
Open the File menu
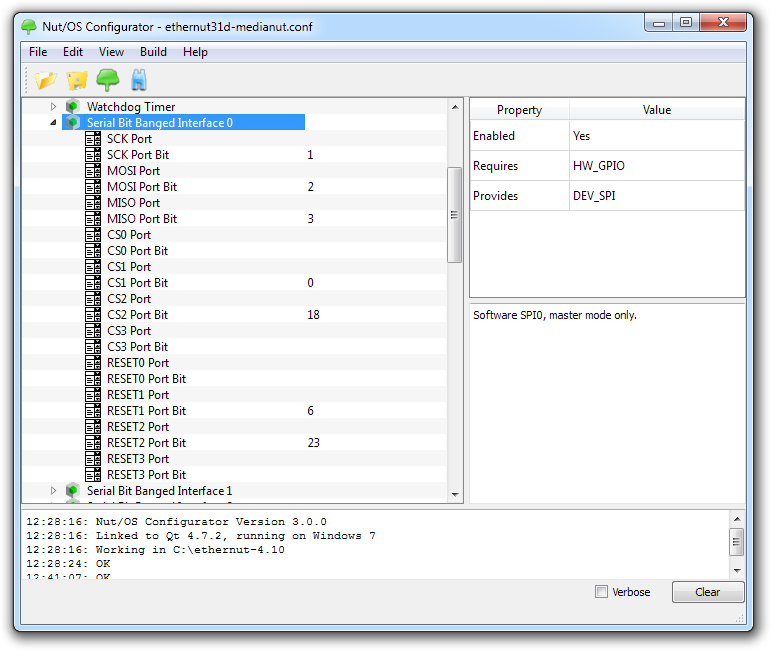[38, 52]
